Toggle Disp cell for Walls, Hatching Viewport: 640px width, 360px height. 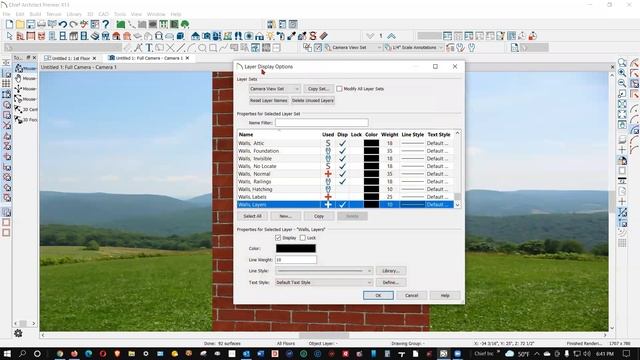click(x=342, y=189)
